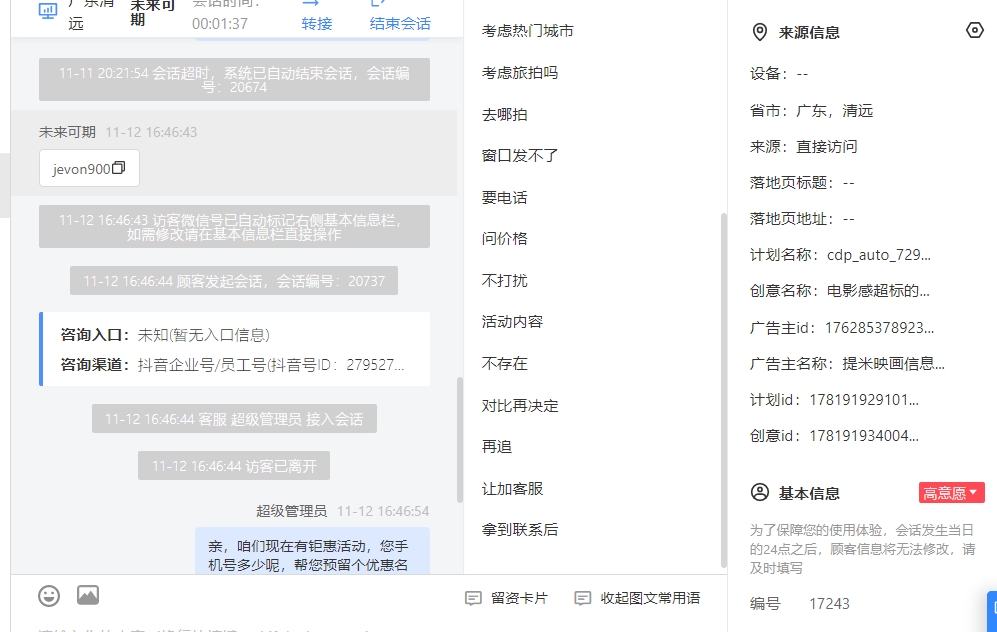Viewport: 997px width, 632px height.
Task: Choose the 再追 quick reply
Action: click(497, 447)
